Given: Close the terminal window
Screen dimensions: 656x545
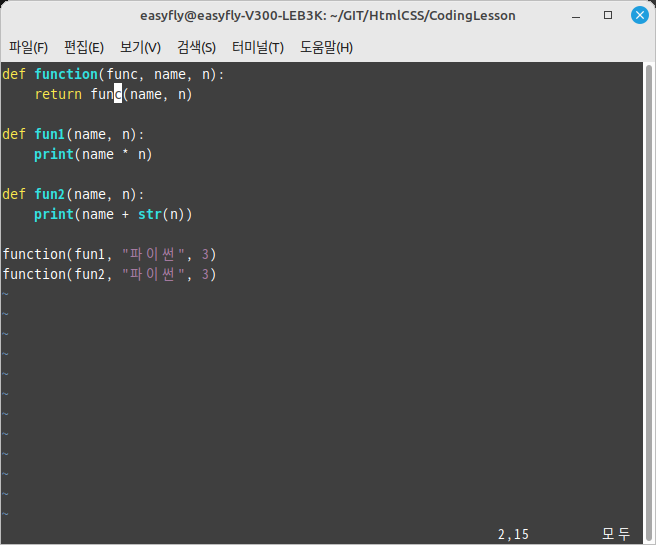Looking at the screenshot, I should coord(640,15).
